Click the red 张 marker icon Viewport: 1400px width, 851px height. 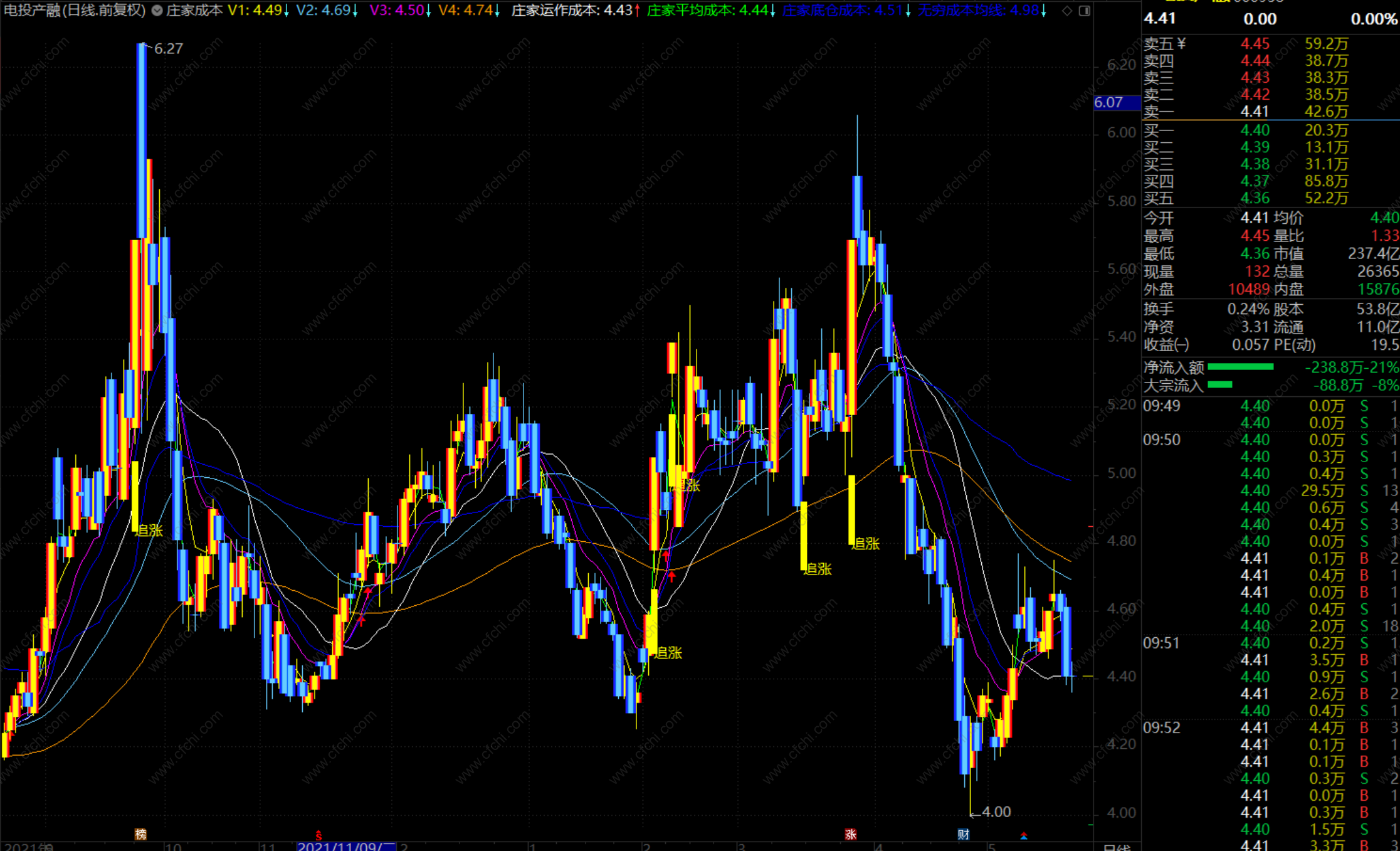pos(850,834)
